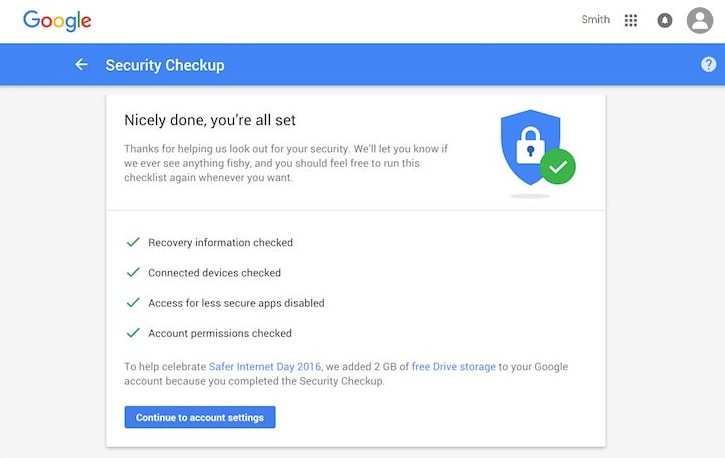Open the help question mark icon
The image size is (725, 458).
(708, 64)
